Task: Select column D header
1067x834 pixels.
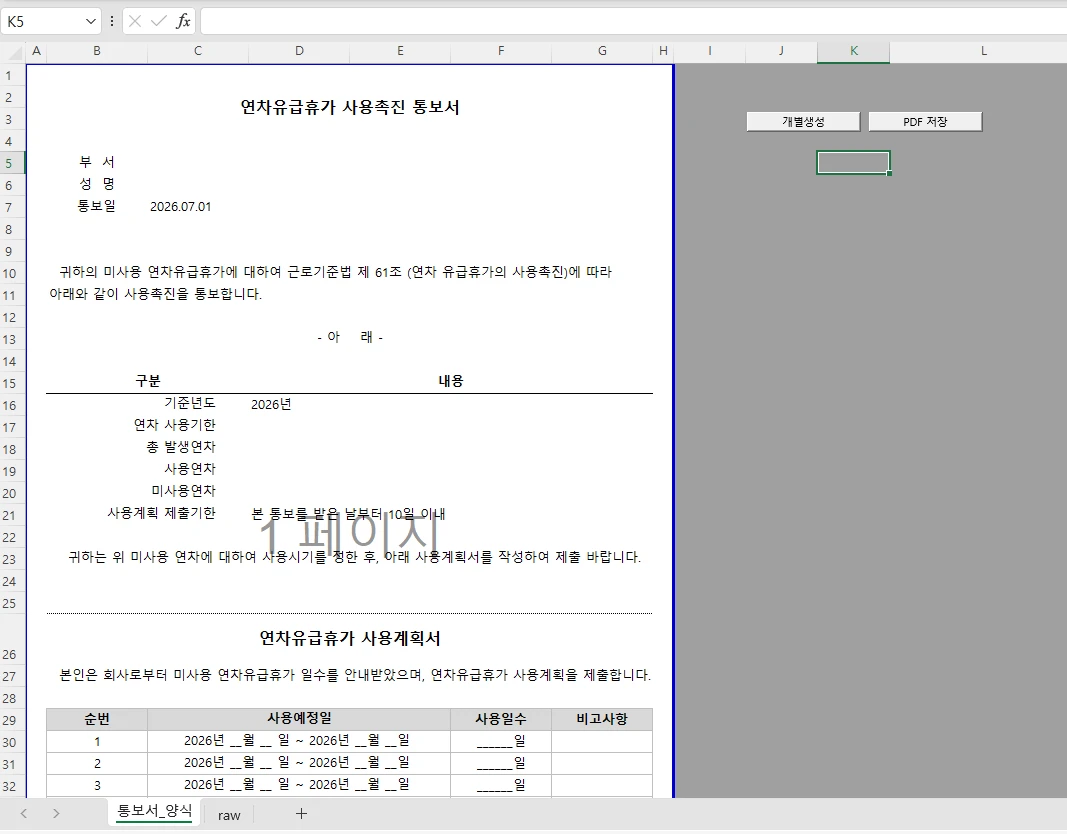Action: click(299, 51)
